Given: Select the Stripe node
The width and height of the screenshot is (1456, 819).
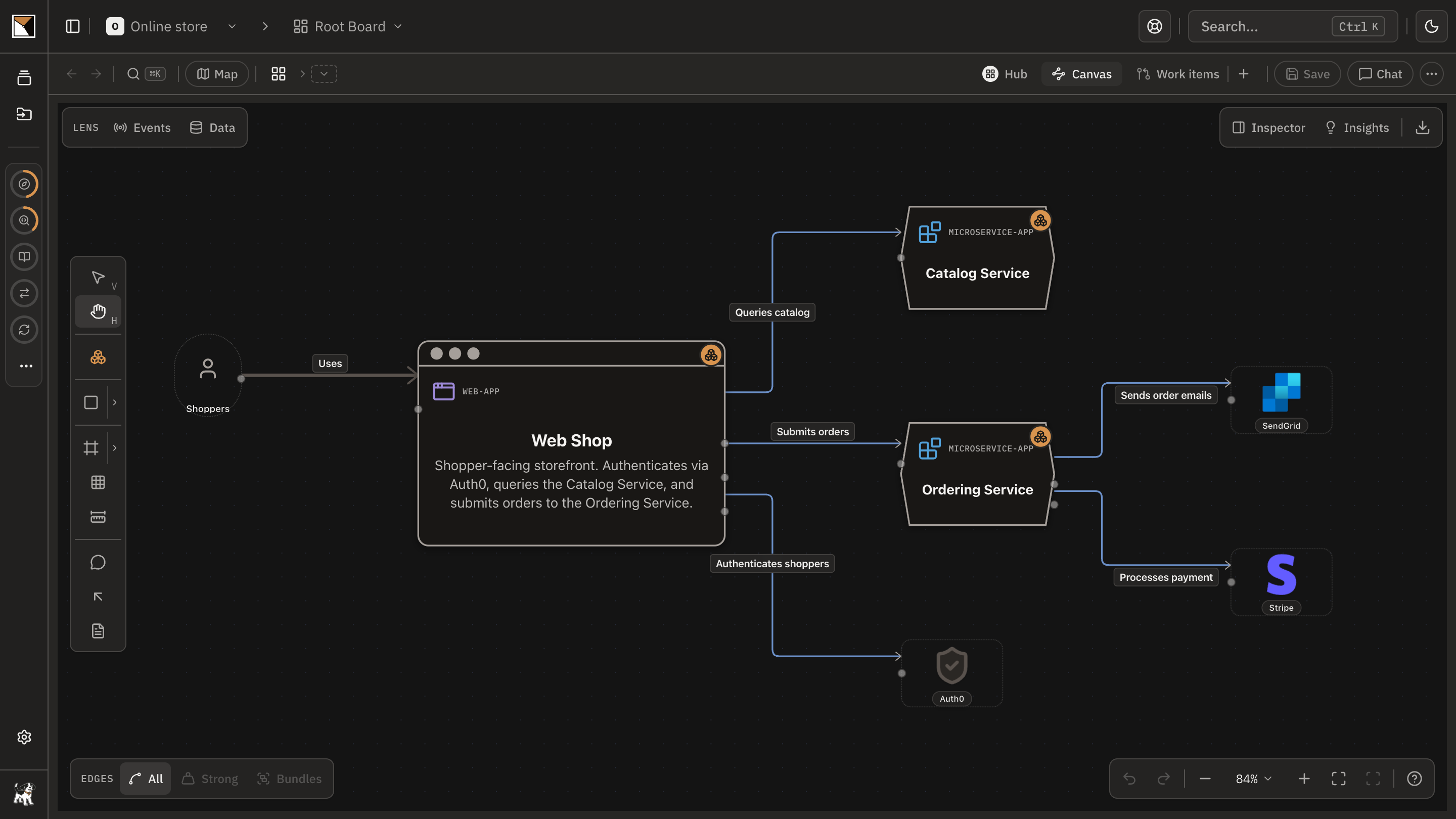Looking at the screenshot, I should [x=1281, y=582].
